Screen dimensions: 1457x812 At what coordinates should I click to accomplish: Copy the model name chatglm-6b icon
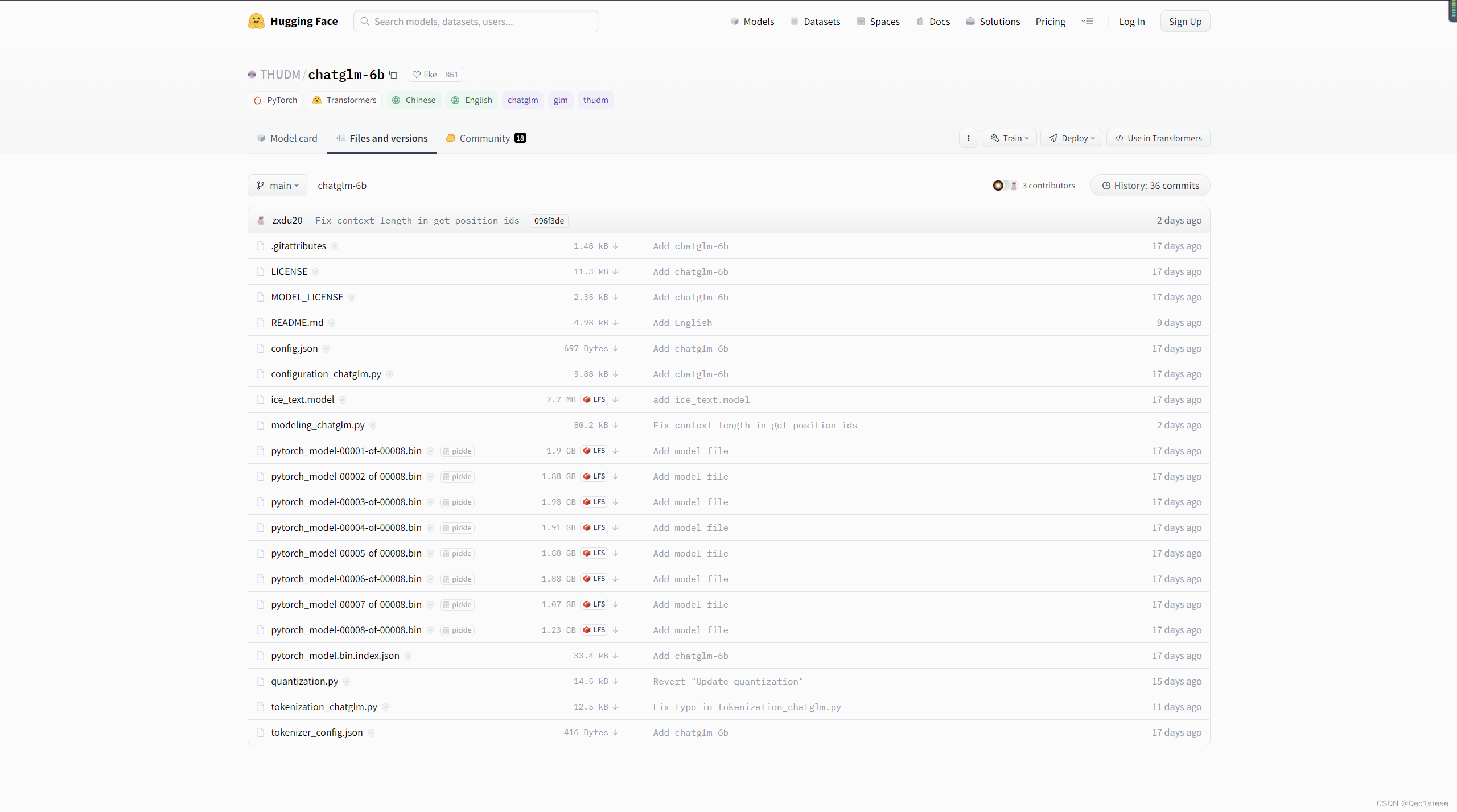coord(393,75)
